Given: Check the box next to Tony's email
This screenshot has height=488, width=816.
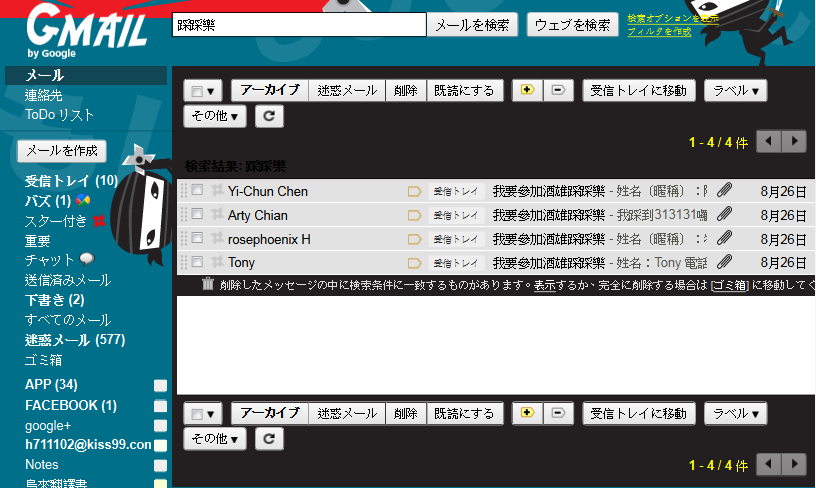Looking at the screenshot, I should tap(198, 262).
